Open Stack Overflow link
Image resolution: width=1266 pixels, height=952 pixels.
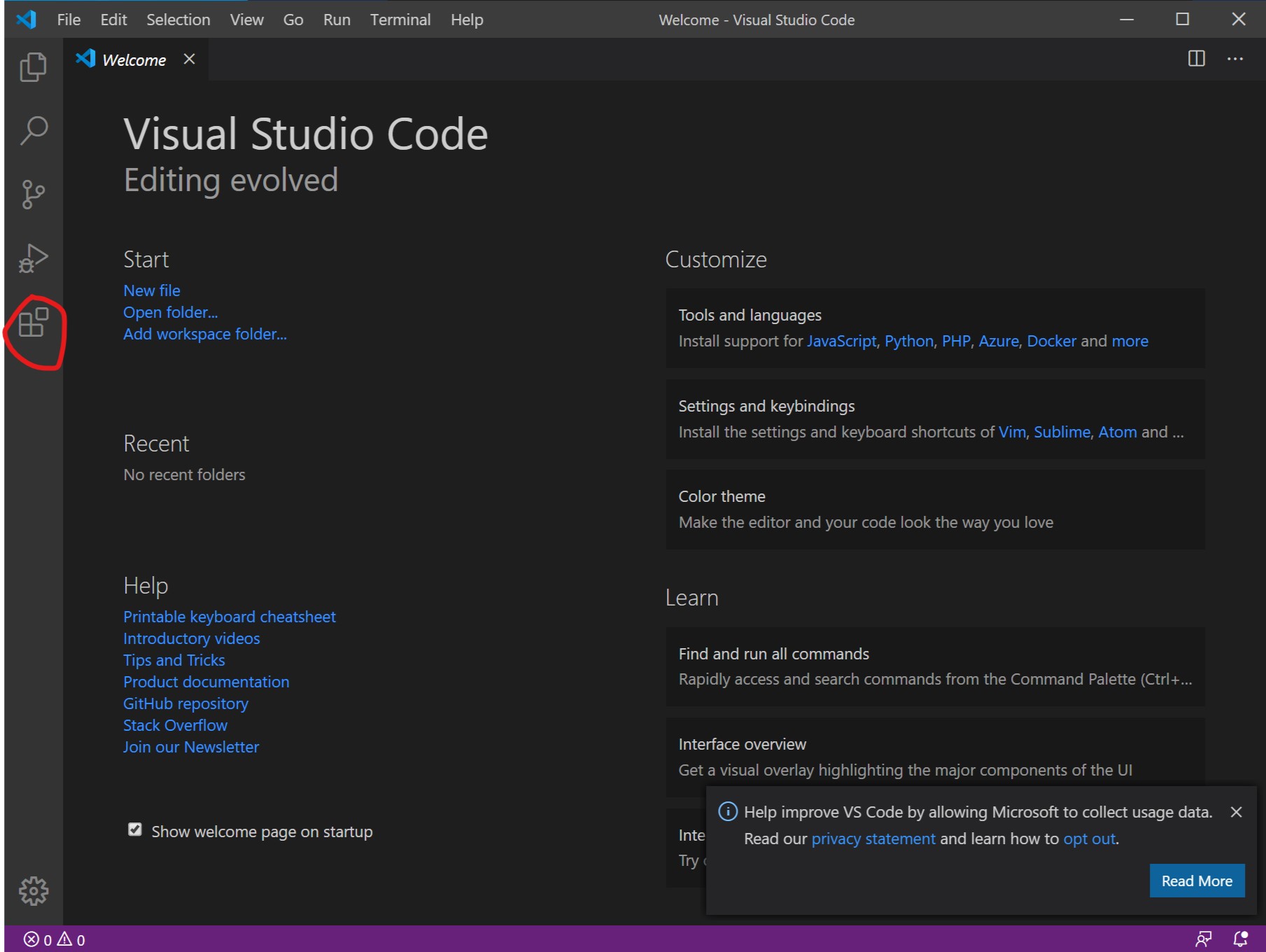pyautogui.click(x=176, y=725)
